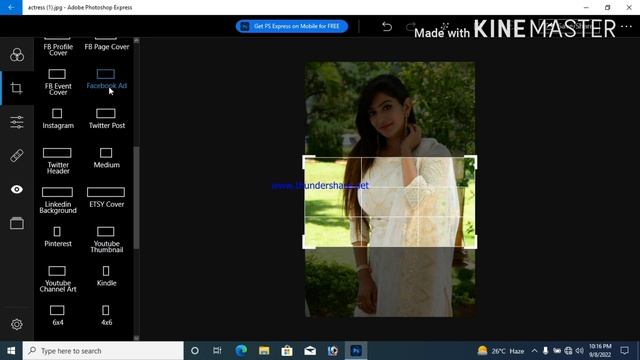
Task: Choose ETSY Cover crop preset
Action: pos(107,198)
